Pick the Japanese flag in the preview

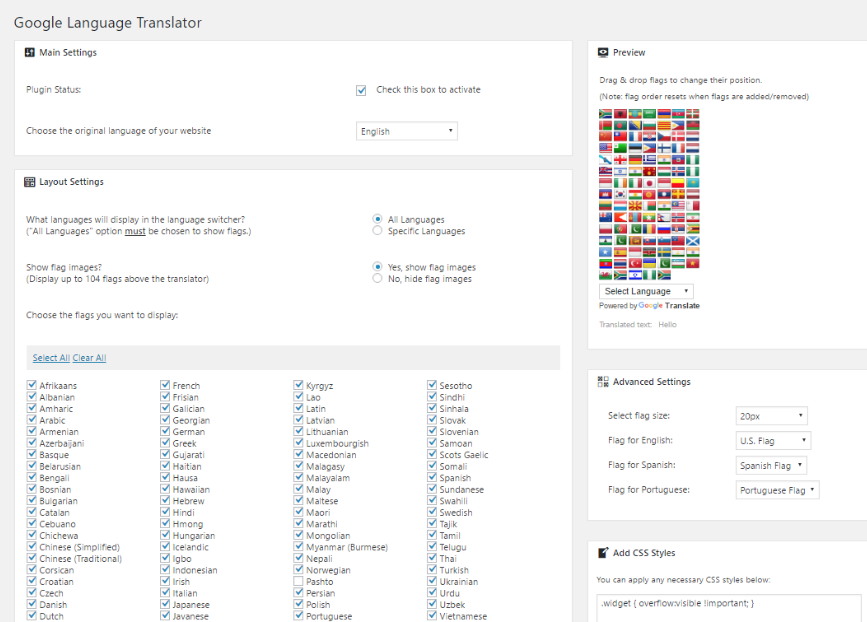coord(649,183)
